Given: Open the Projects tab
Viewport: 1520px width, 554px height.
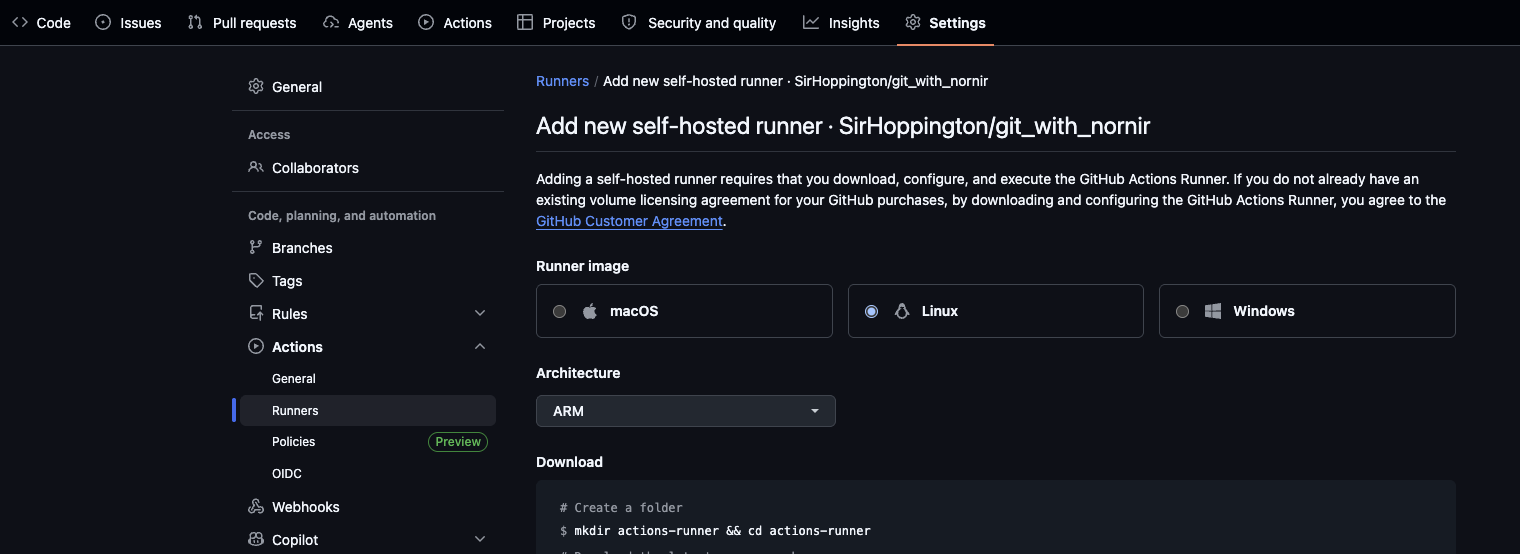Looking at the screenshot, I should tap(556, 22).
